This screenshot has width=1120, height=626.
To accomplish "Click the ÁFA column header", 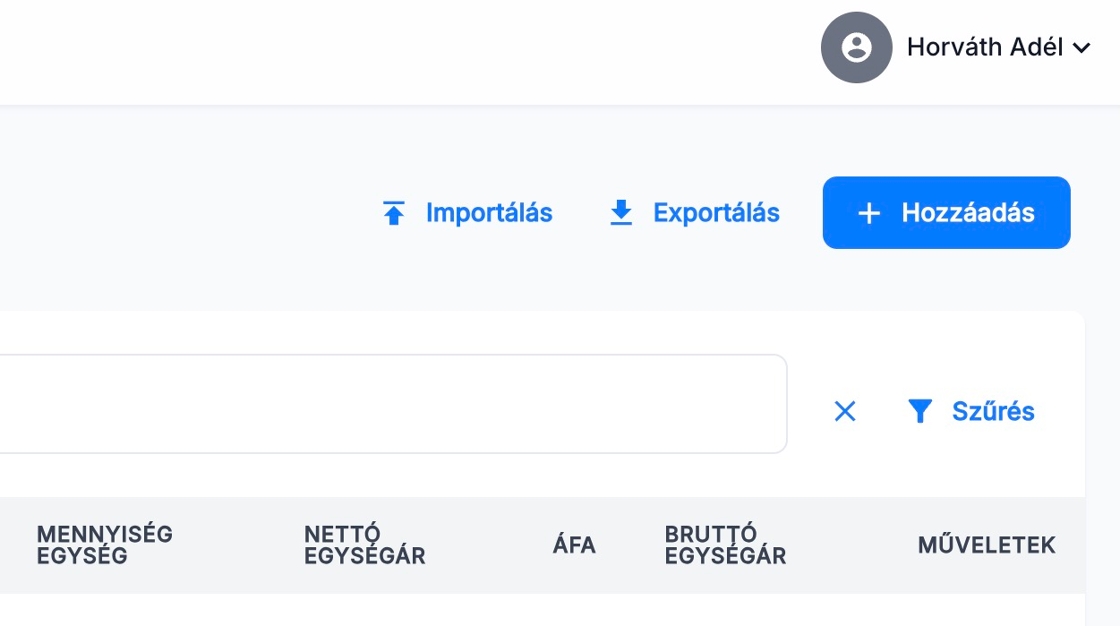I will click(x=574, y=545).
